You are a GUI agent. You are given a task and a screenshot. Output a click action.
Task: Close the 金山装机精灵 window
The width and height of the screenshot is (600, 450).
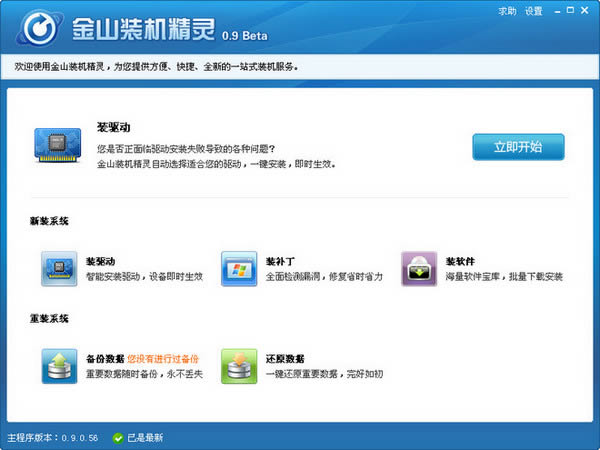pos(584,10)
